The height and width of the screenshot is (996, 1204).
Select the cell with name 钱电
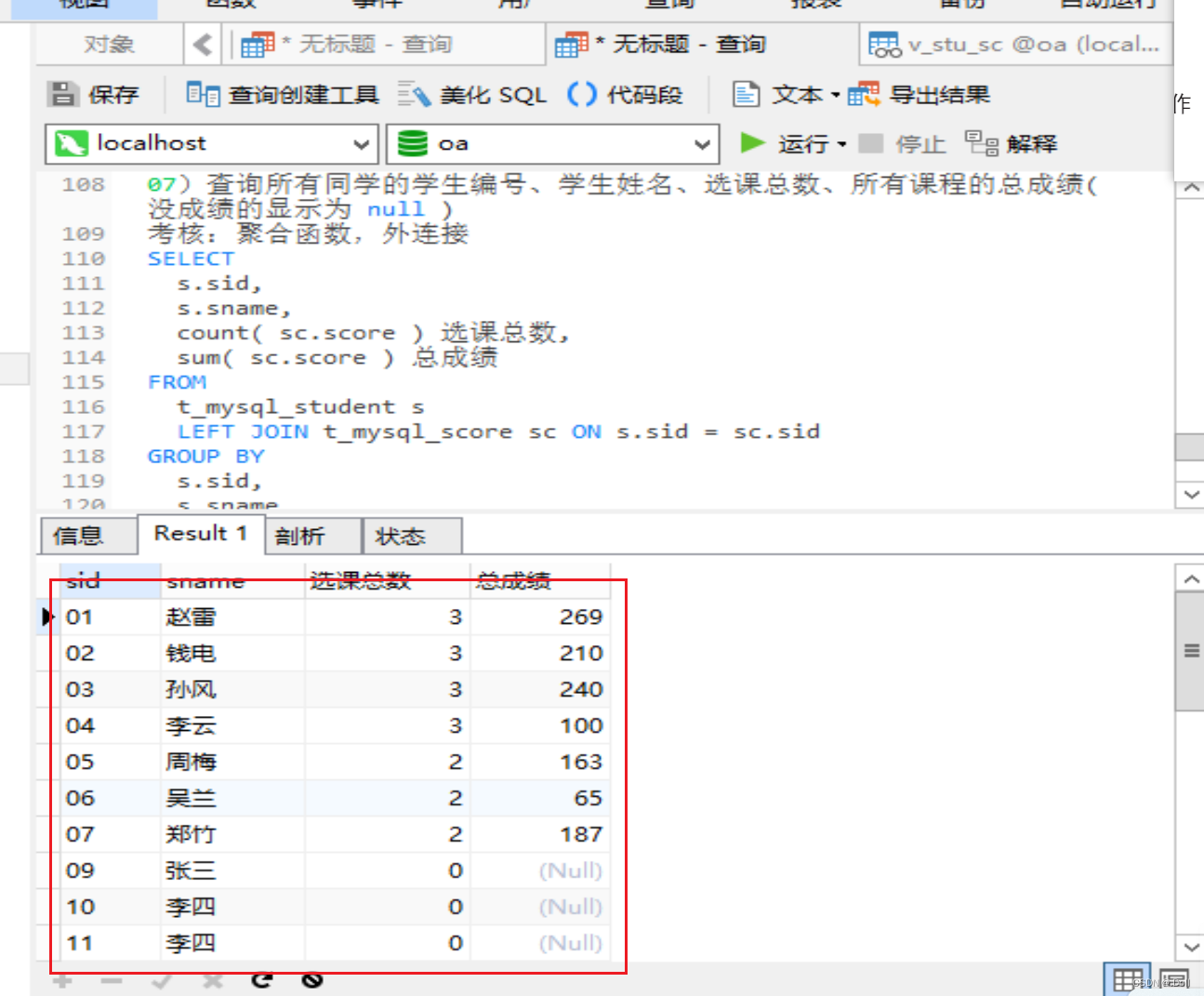232,653
